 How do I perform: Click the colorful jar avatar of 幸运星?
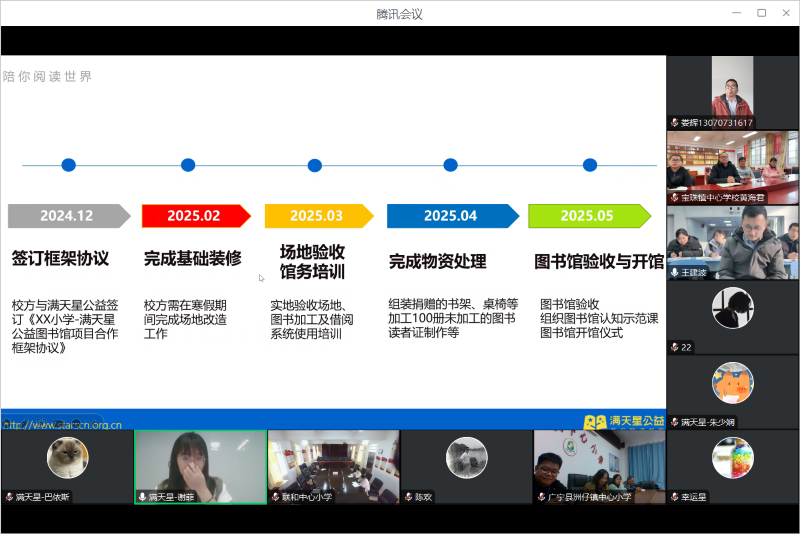point(733,457)
